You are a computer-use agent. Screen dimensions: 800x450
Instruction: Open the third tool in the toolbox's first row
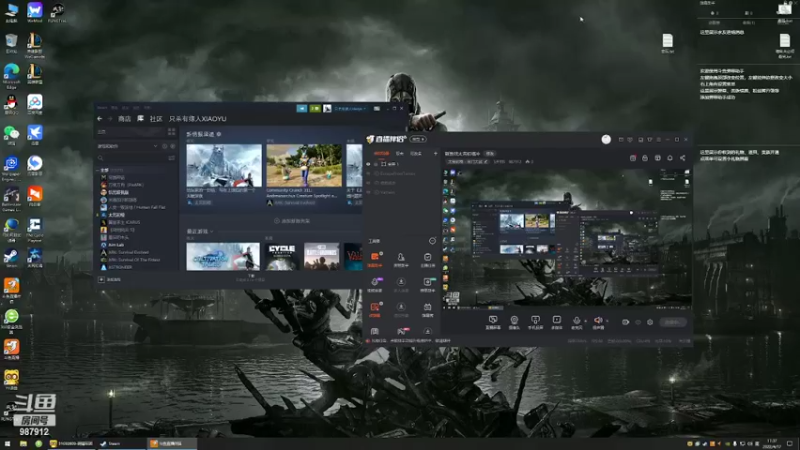click(x=428, y=259)
